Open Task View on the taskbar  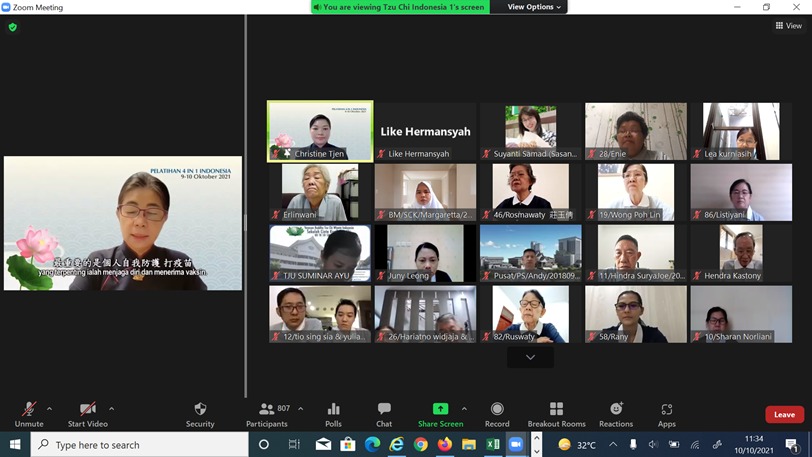tap(294, 445)
